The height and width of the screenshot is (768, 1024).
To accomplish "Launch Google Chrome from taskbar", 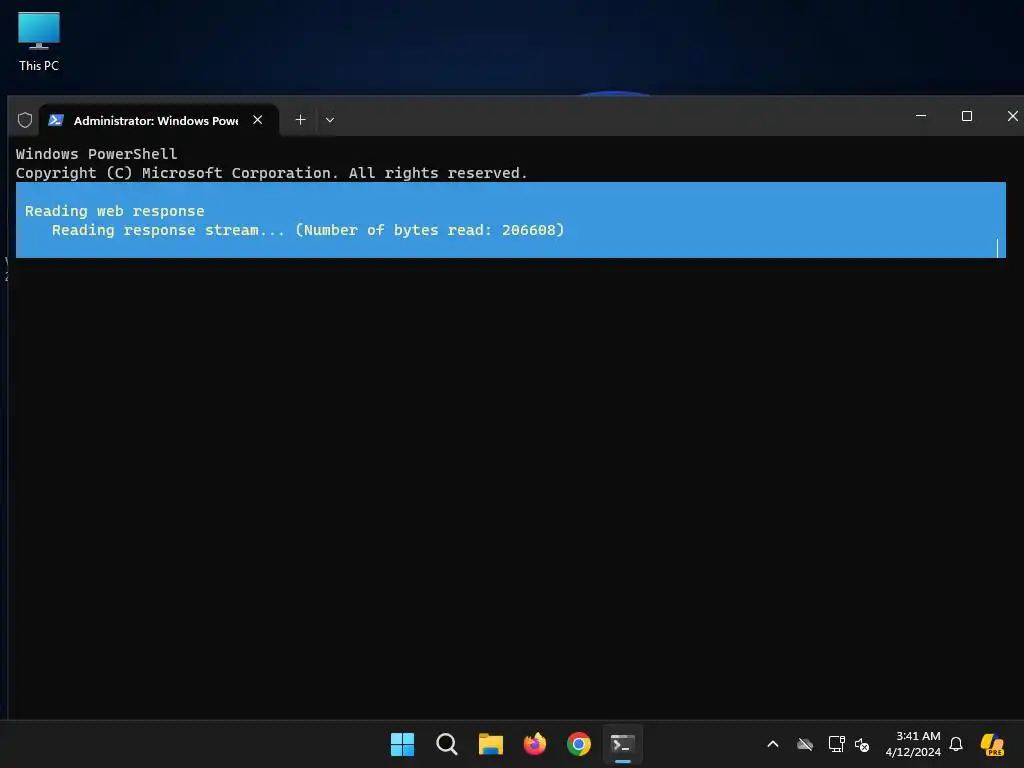I will click(x=579, y=744).
